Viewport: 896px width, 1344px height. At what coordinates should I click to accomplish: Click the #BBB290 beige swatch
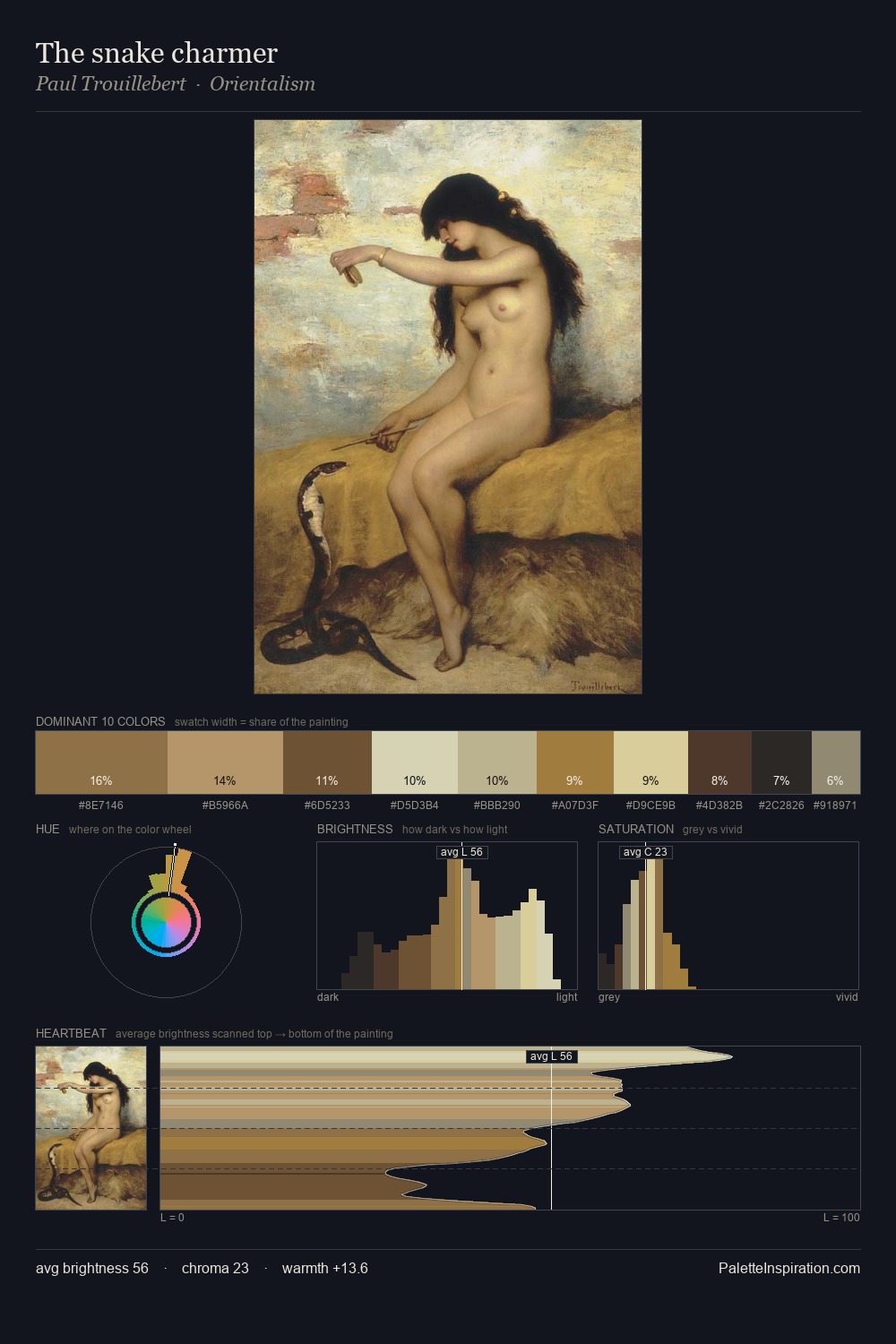tap(497, 762)
